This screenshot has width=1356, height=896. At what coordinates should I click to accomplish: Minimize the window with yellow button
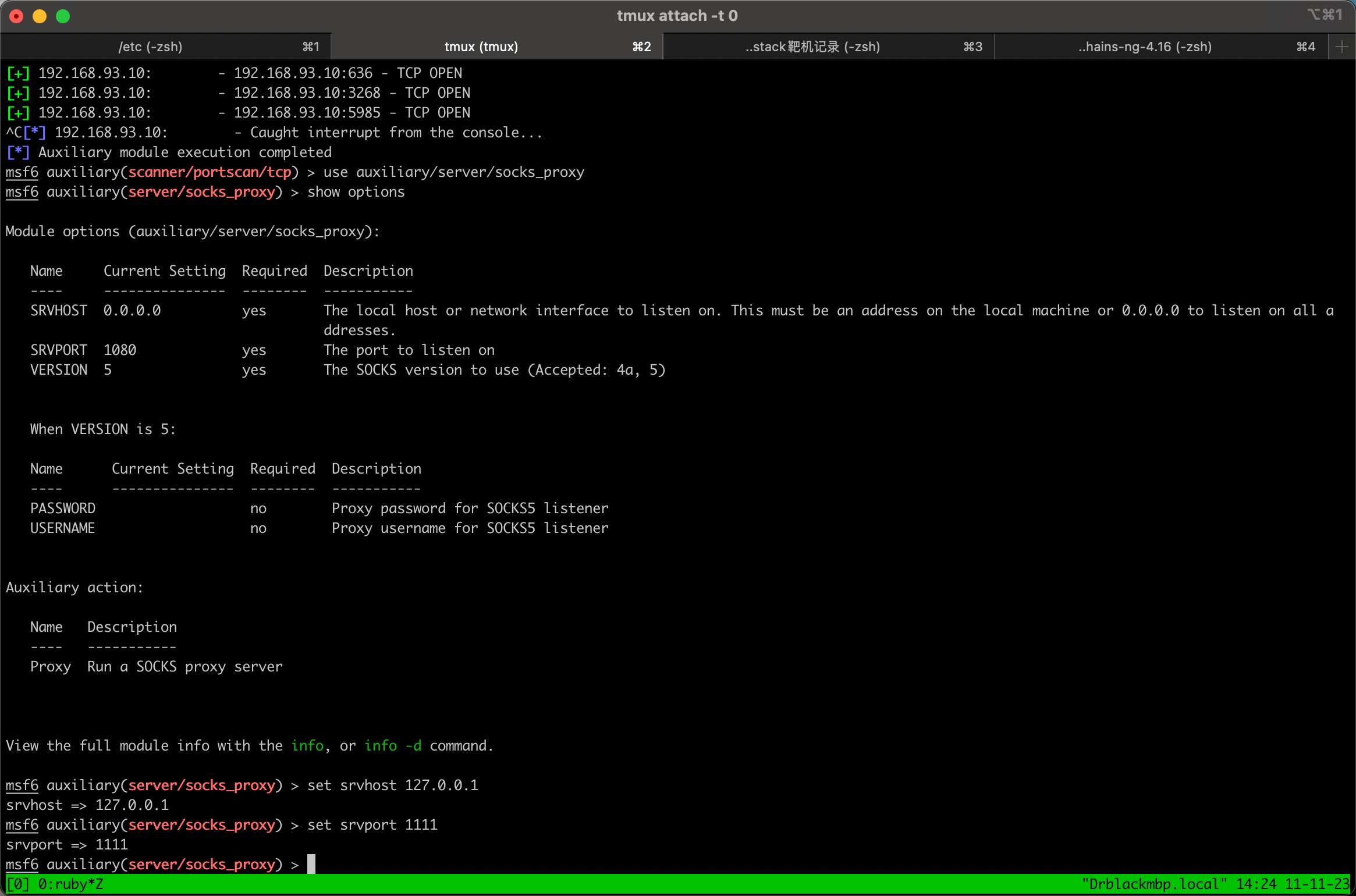[40, 16]
